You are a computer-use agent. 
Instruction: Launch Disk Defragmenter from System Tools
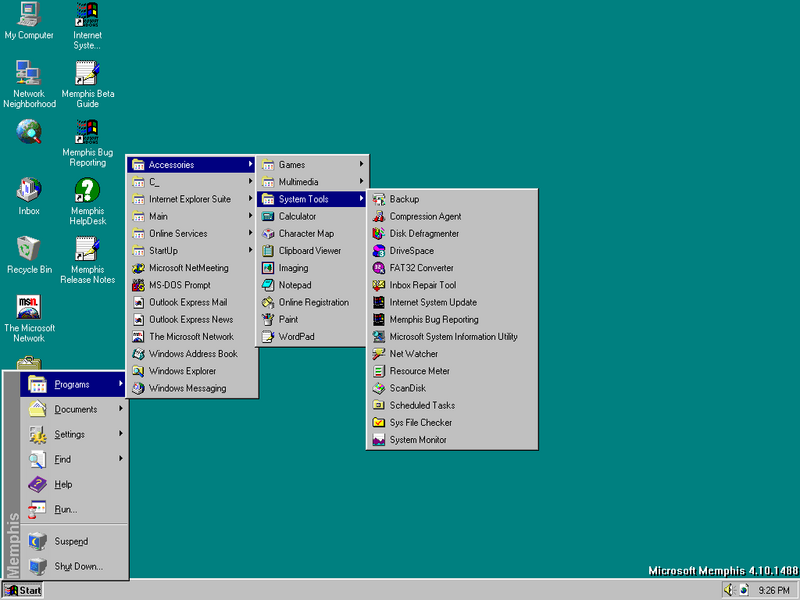[x=424, y=233]
